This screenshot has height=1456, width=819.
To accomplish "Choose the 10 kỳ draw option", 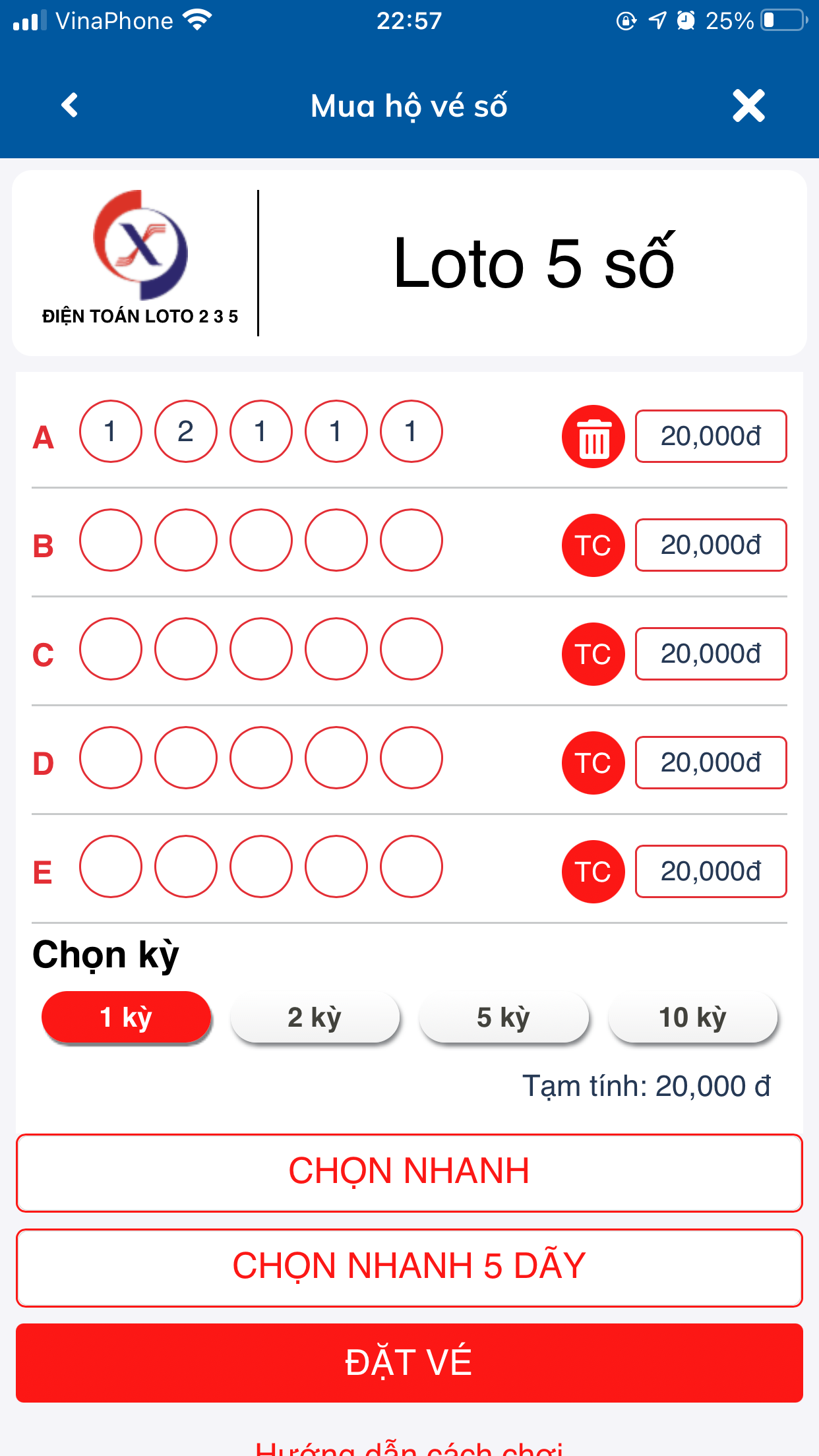I will click(692, 1017).
